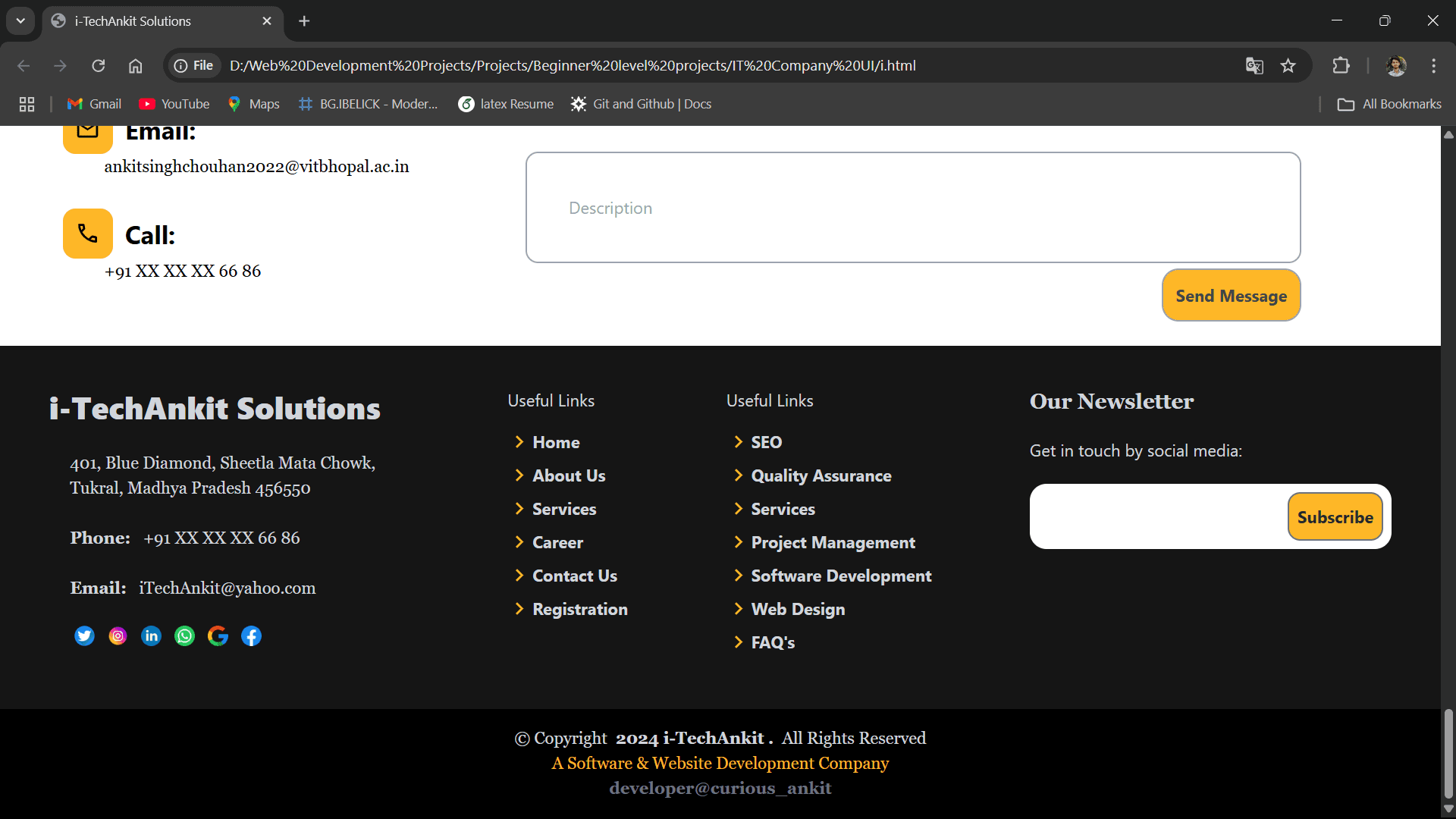Image resolution: width=1456 pixels, height=819 pixels.
Task: Click the yellow Email envelope icon
Action: coord(88,138)
